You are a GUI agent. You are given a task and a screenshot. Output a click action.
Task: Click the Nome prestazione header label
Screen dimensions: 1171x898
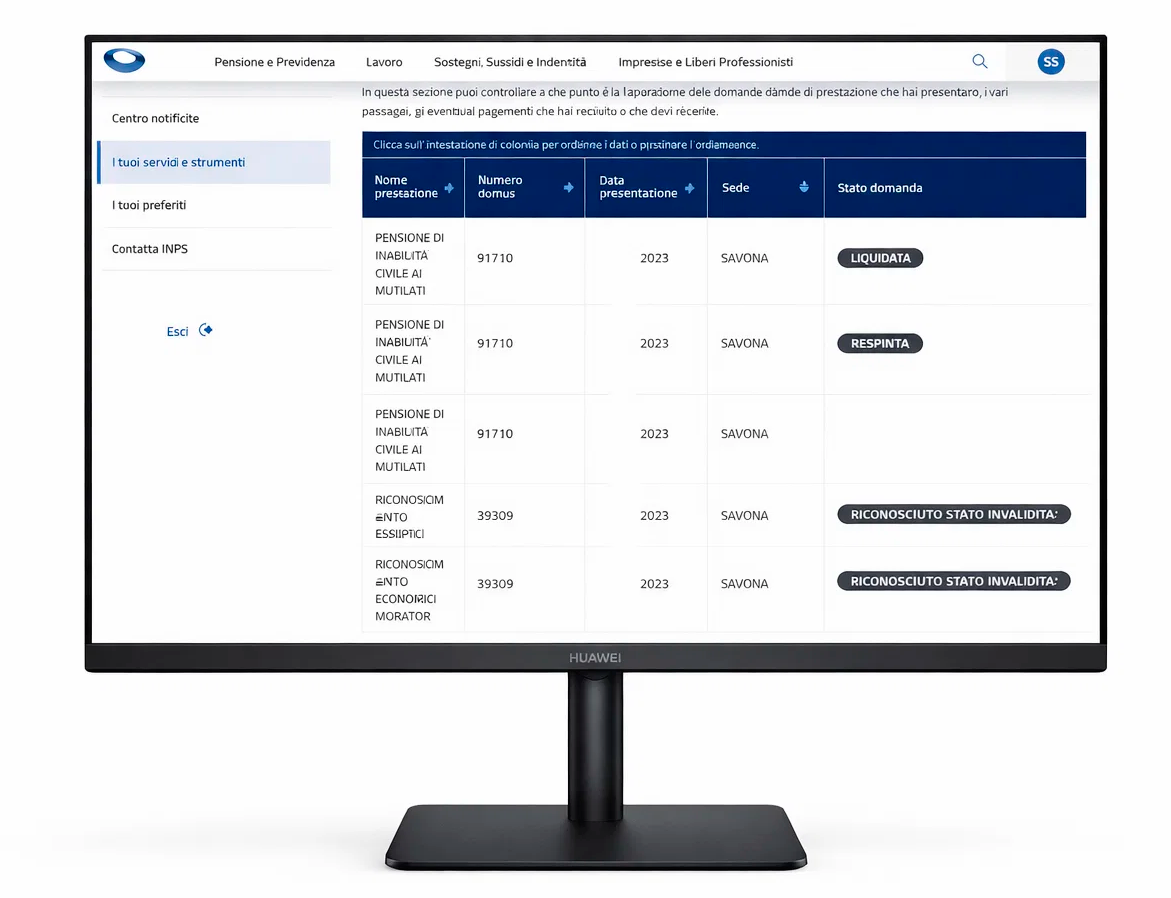click(x=406, y=187)
